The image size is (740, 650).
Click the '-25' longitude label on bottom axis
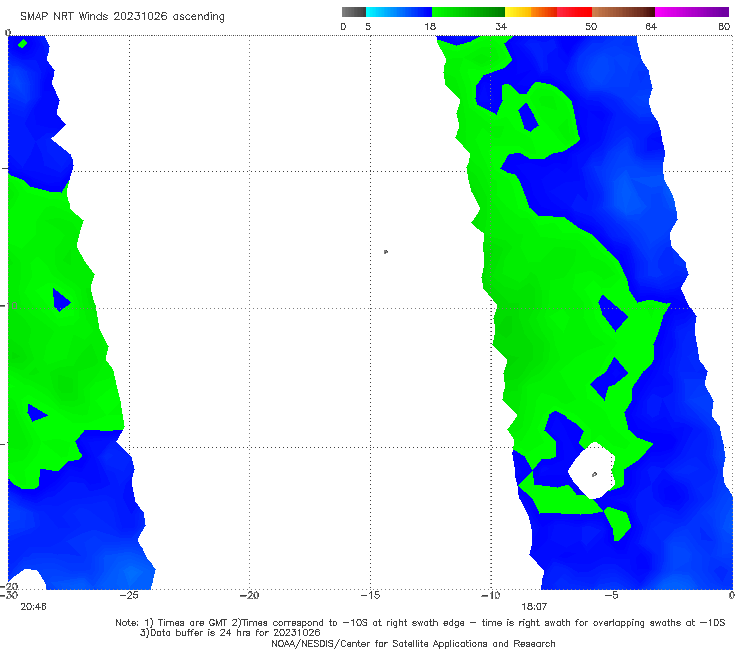[x=129, y=595]
